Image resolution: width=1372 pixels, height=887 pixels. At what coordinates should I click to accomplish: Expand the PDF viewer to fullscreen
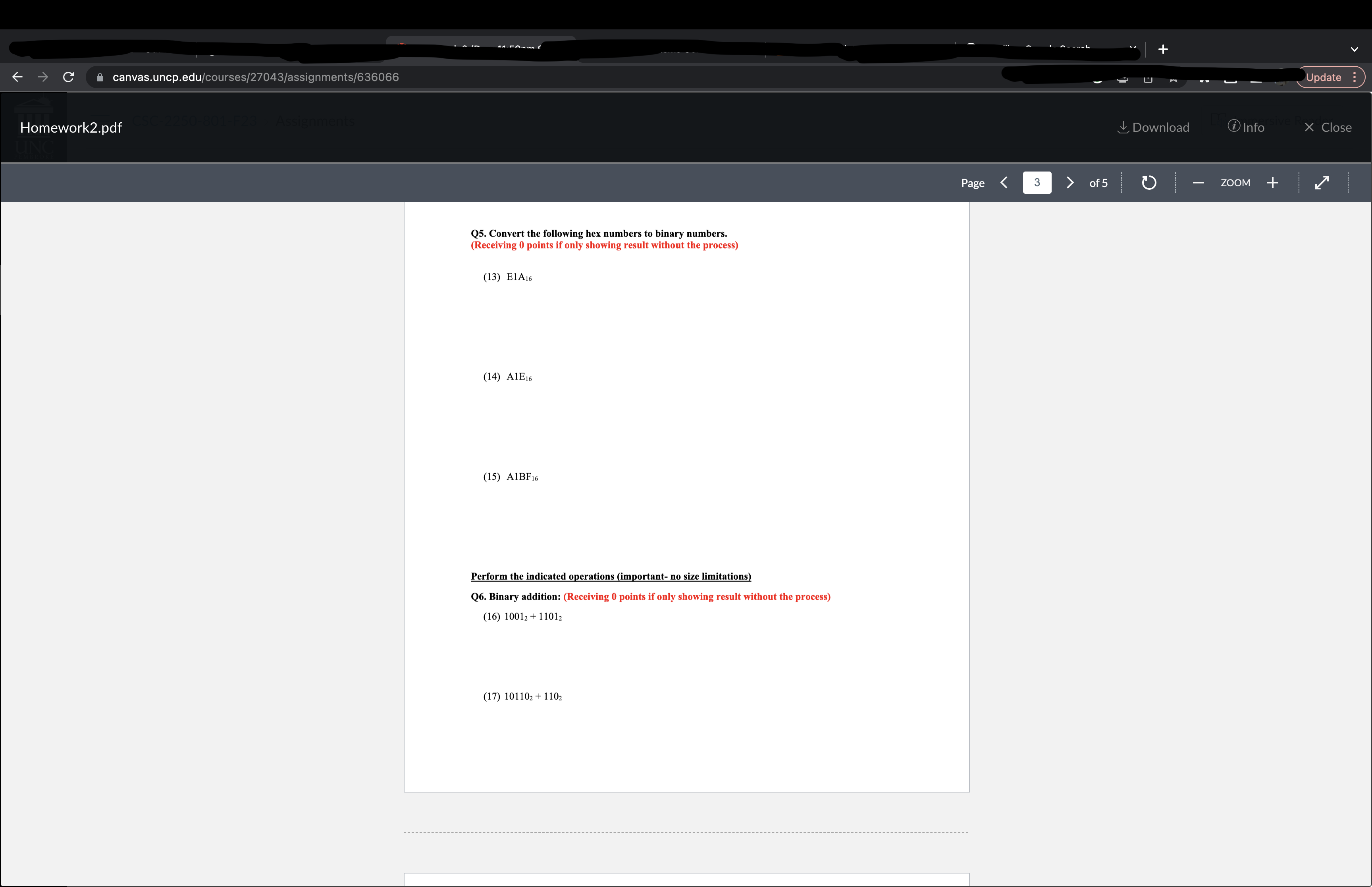(x=1322, y=183)
